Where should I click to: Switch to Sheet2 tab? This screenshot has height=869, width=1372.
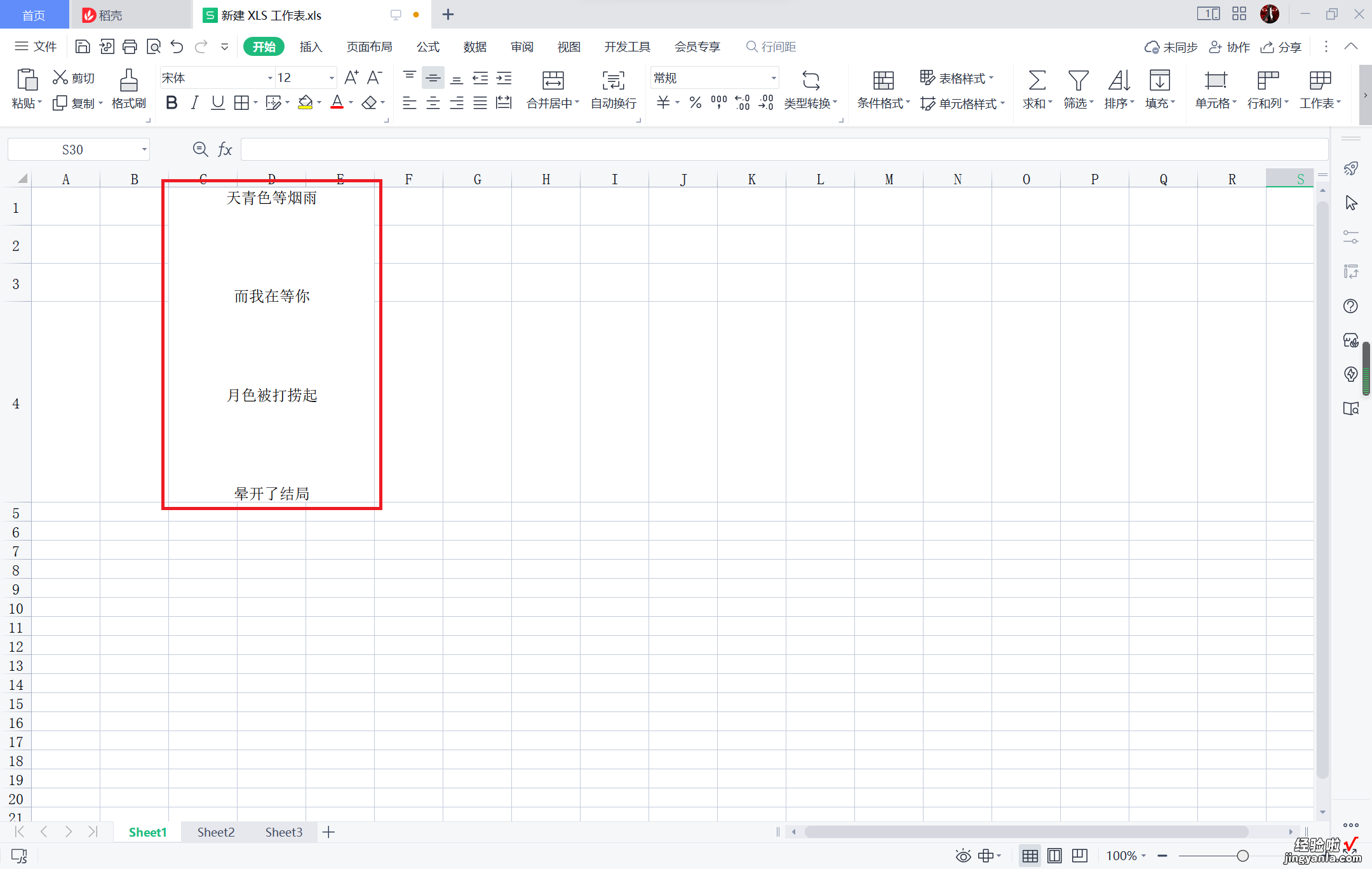[216, 832]
